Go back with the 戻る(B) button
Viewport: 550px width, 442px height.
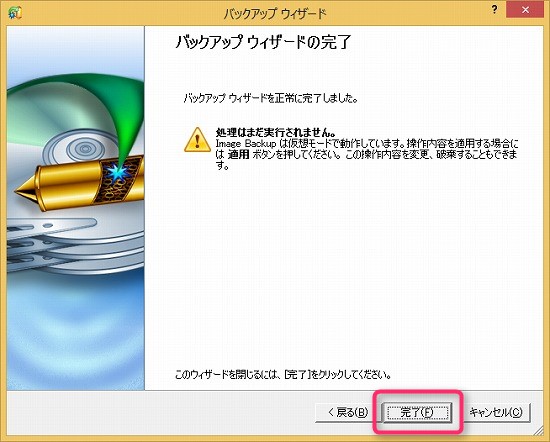[348, 412]
